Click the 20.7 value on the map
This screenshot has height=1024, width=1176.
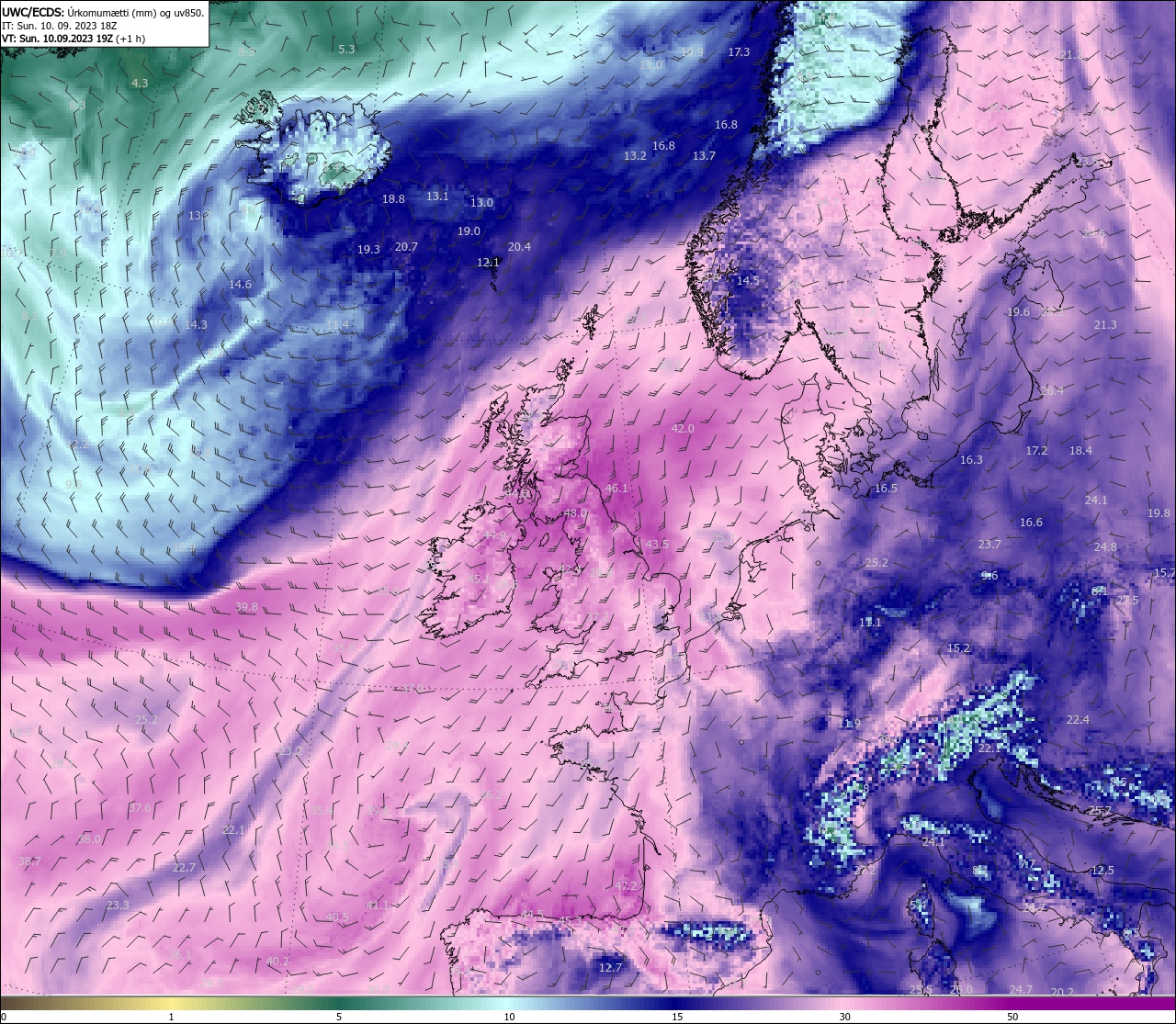tap(406, 247)
